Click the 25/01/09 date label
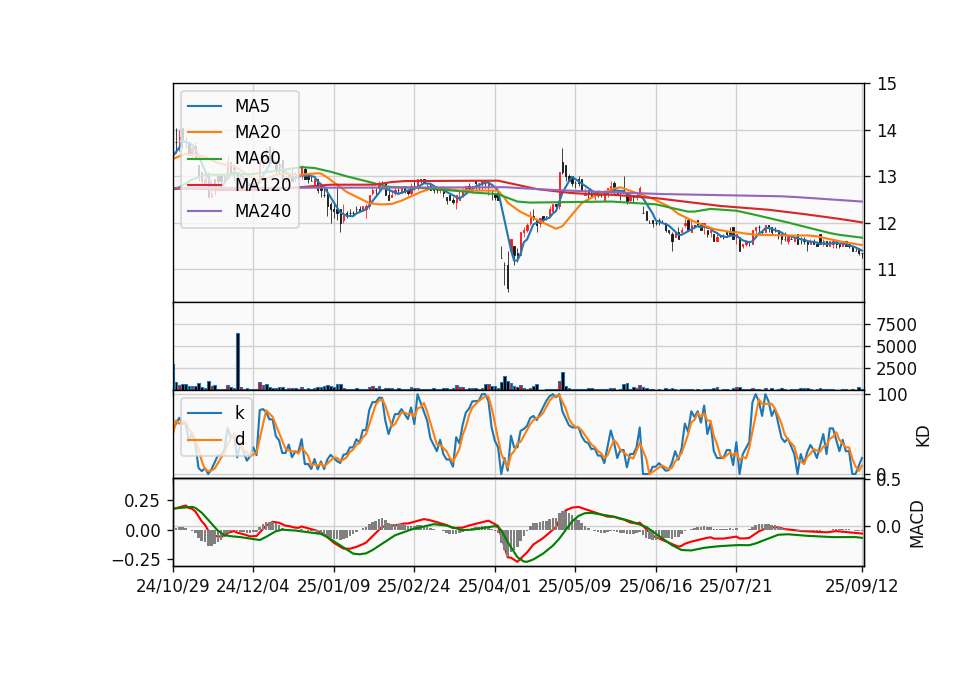Screen dimensions: 960x690 334,586
